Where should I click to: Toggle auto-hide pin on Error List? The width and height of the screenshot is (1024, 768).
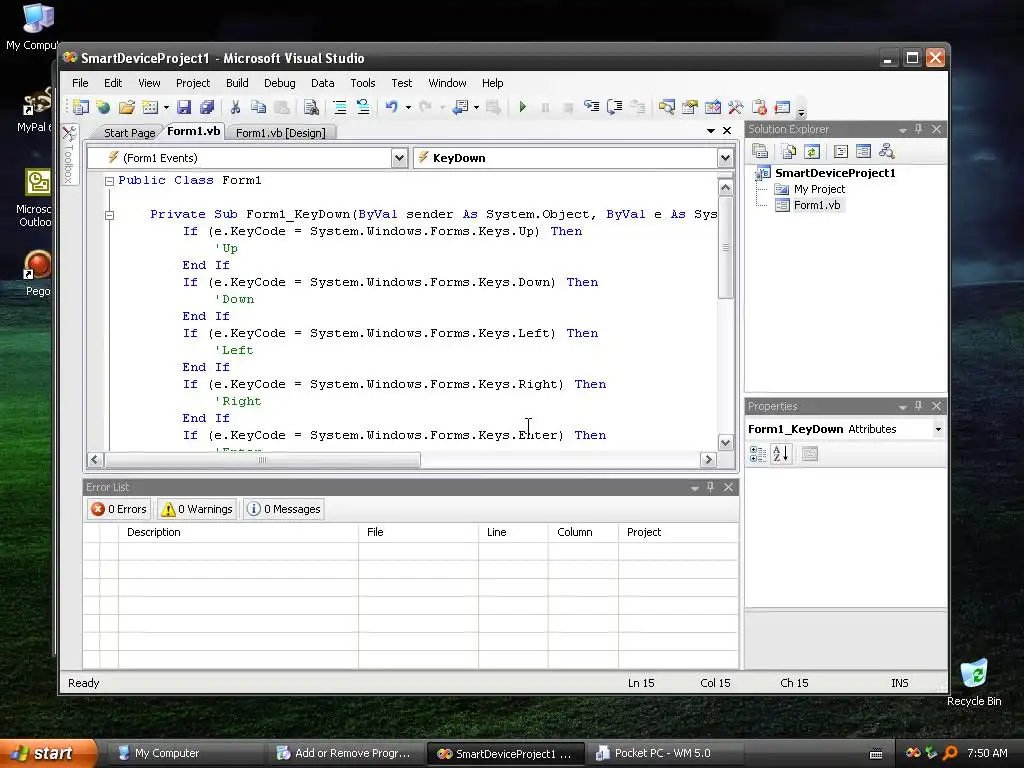(711, 487)
